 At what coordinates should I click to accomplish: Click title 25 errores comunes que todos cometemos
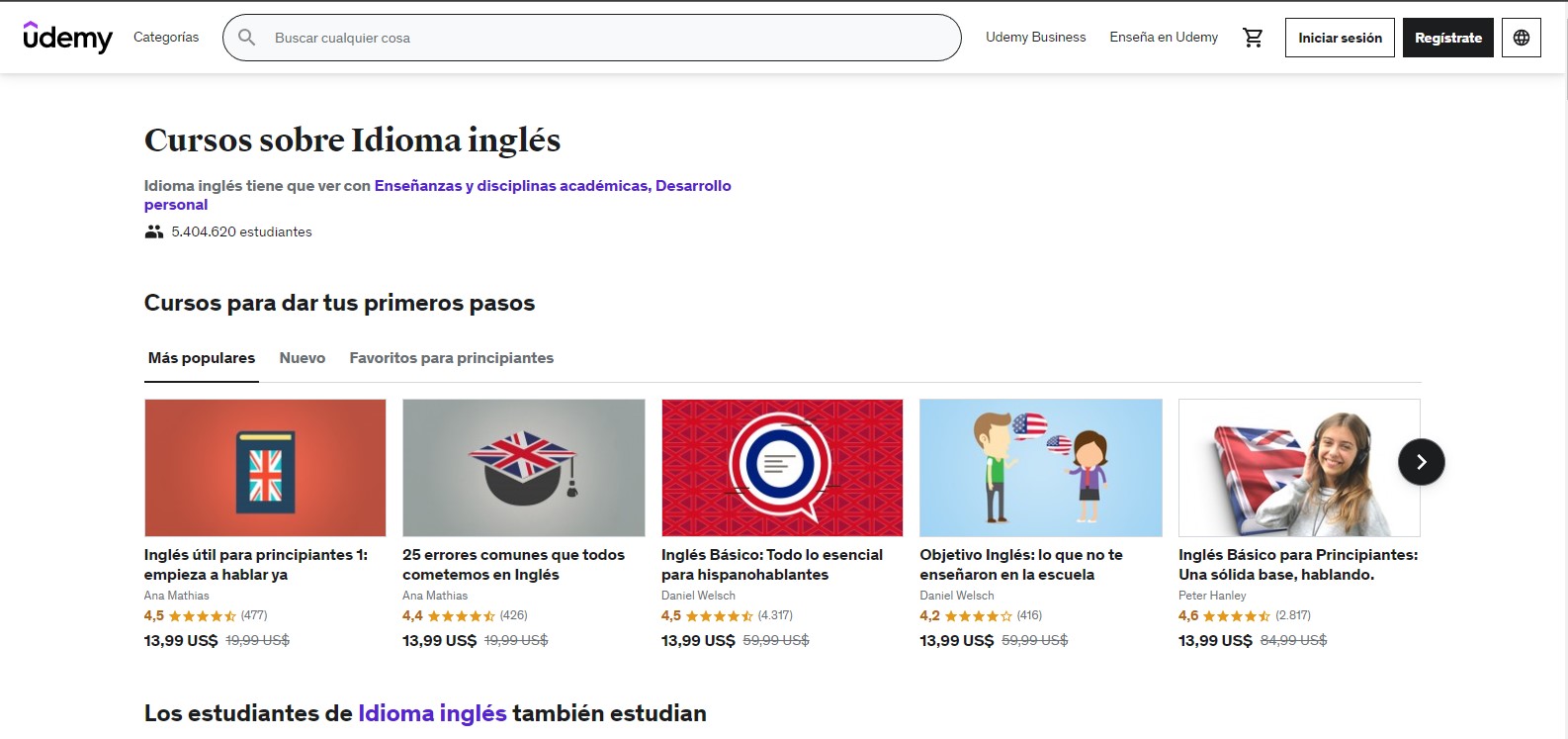click(513, 565)
